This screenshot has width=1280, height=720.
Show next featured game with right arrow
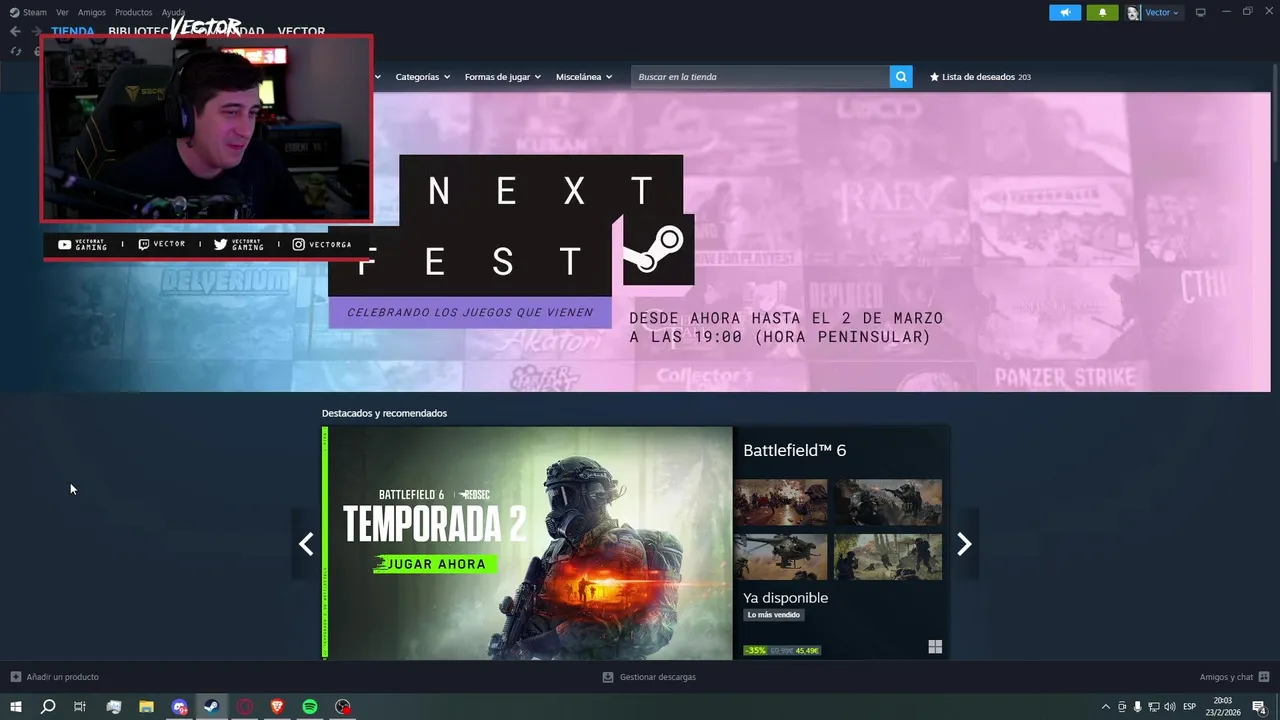(x=964, y=543)
